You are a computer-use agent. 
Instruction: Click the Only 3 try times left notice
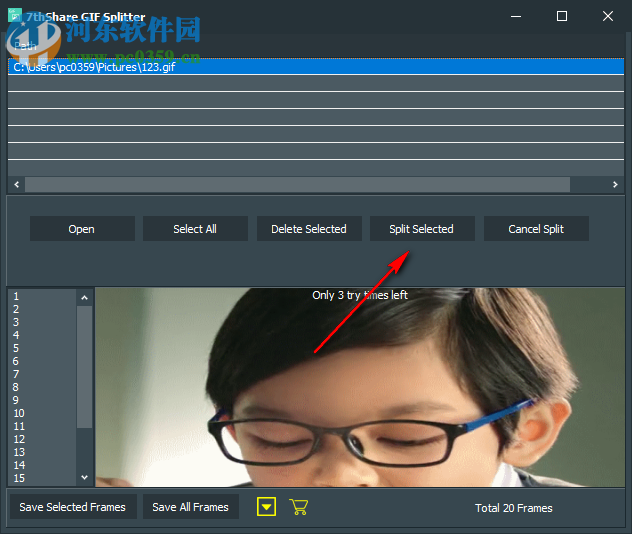360,295
